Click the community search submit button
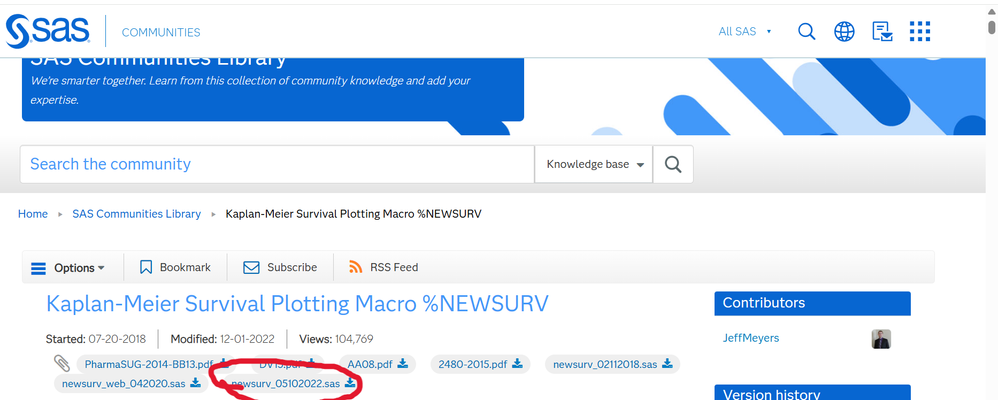 click(x=673, y=164)
